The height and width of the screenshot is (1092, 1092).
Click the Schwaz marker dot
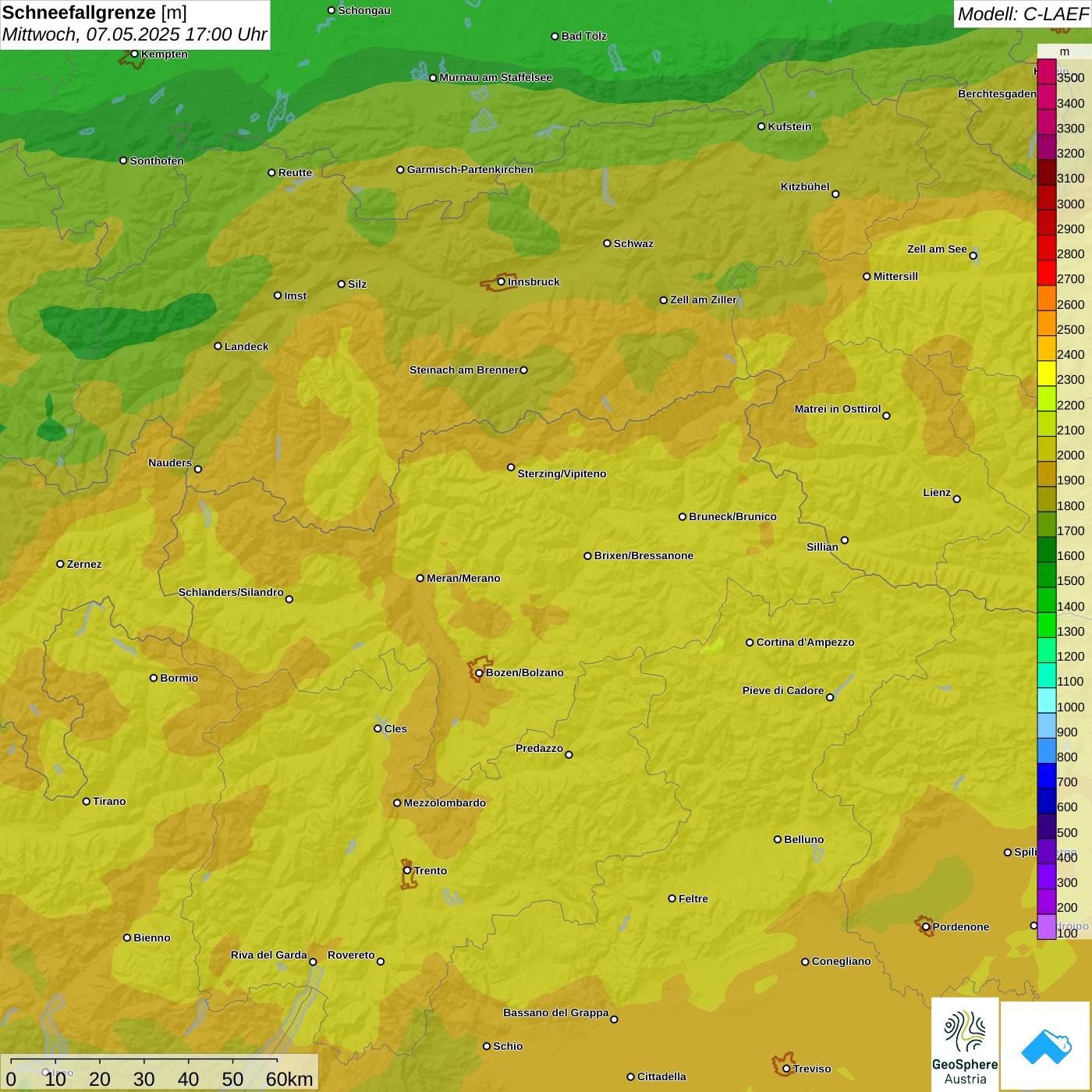607,243
